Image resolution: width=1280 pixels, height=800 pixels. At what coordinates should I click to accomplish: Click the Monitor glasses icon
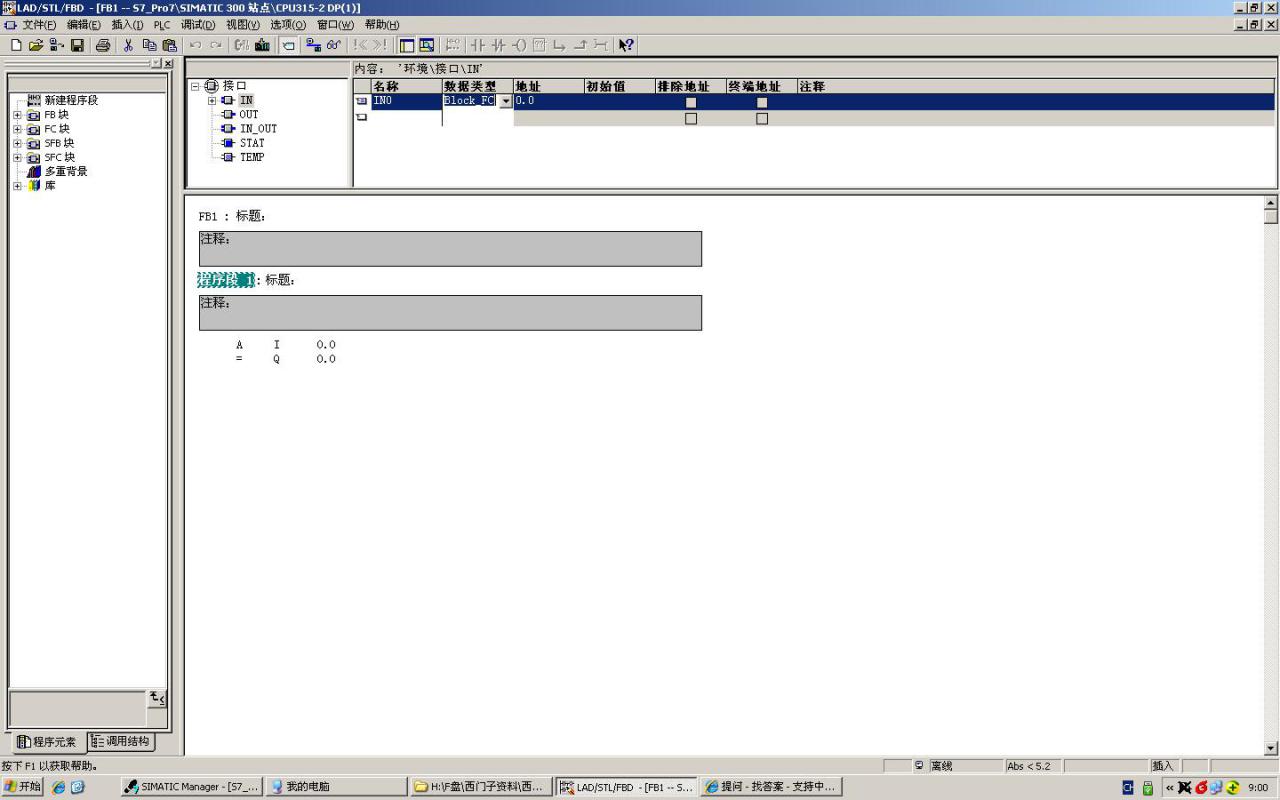coord(334,45)
